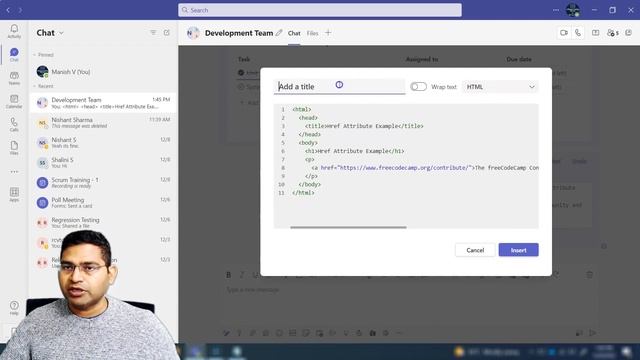This screenshot has height=360, width=640.
Task: Pop out the chat window
Action: (x=629, y=33)
